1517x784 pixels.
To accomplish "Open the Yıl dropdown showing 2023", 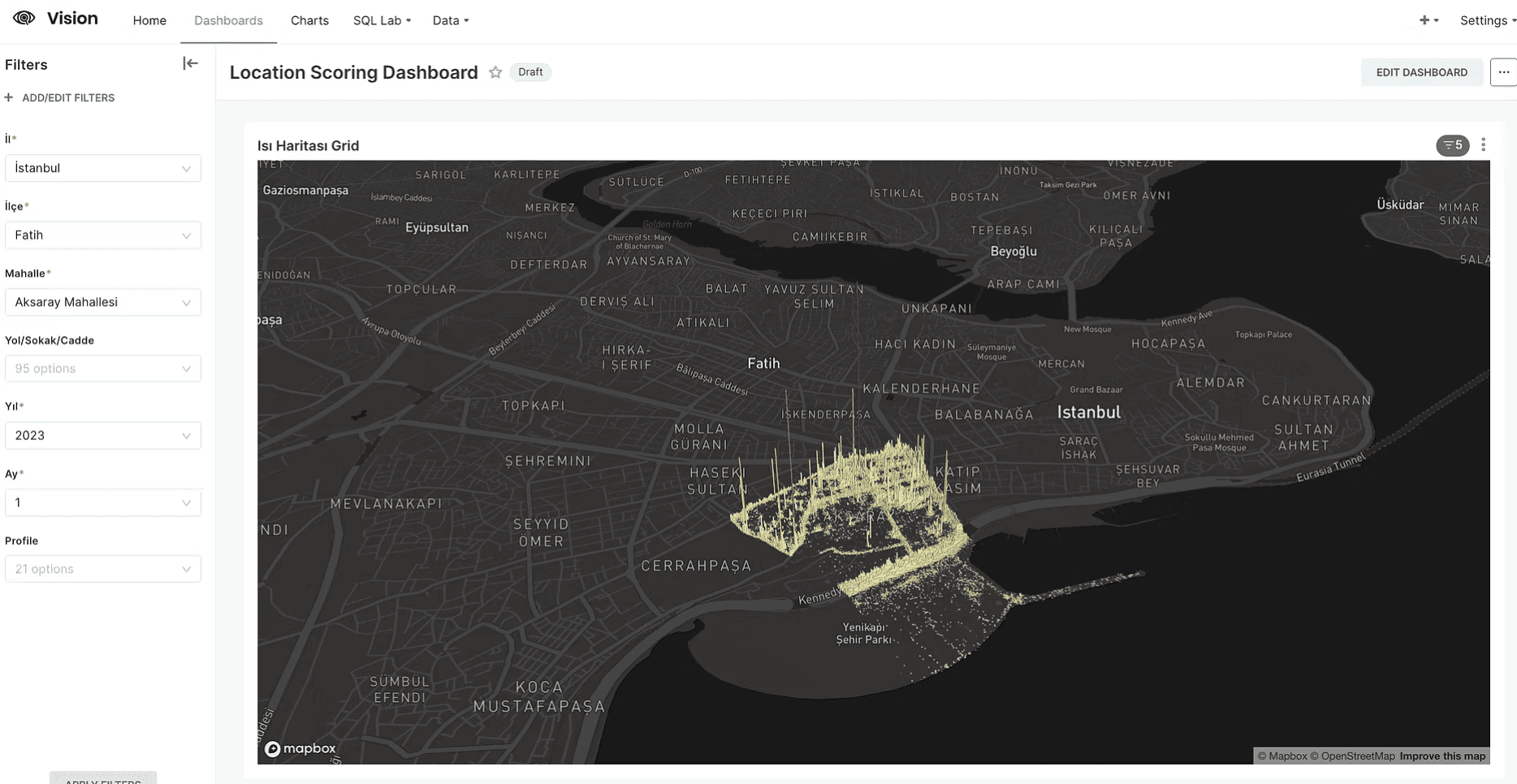I will coord(103,436).
